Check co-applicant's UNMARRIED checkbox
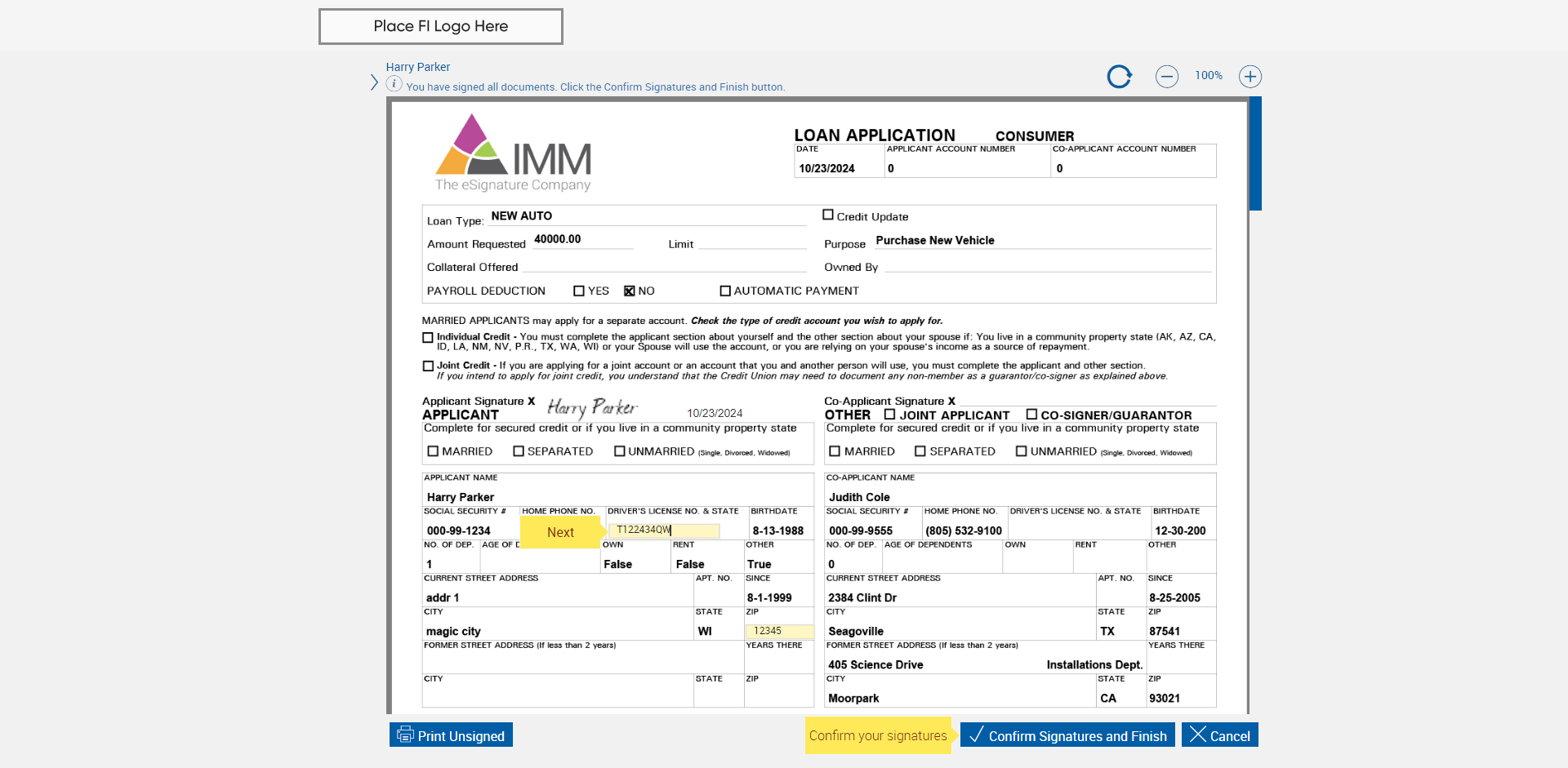The image size is (1568, 768). pyautogui.click(x=1022, y=451)
